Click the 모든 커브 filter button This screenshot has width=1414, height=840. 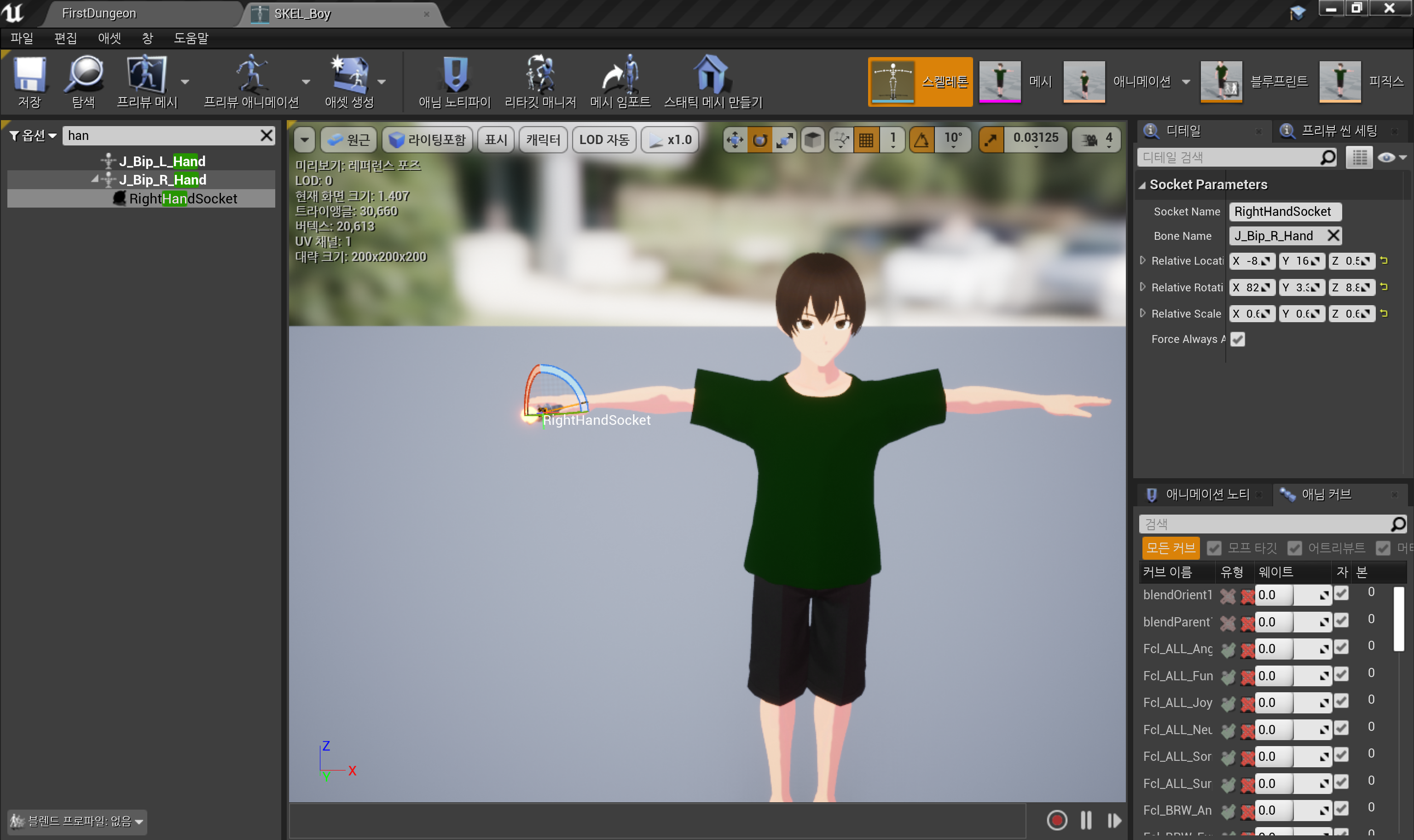1171,548
